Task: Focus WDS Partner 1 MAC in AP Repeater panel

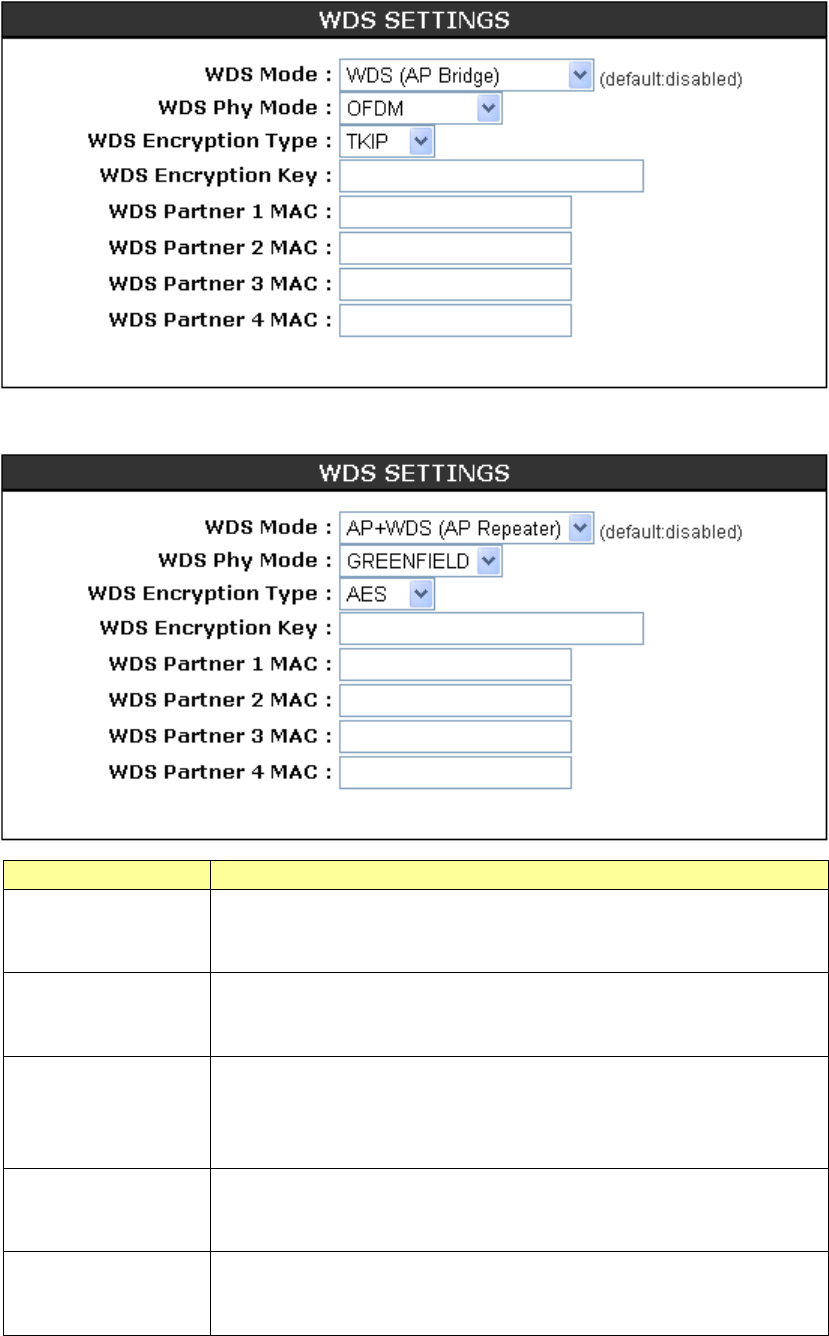Action: [x=455, y=664]
